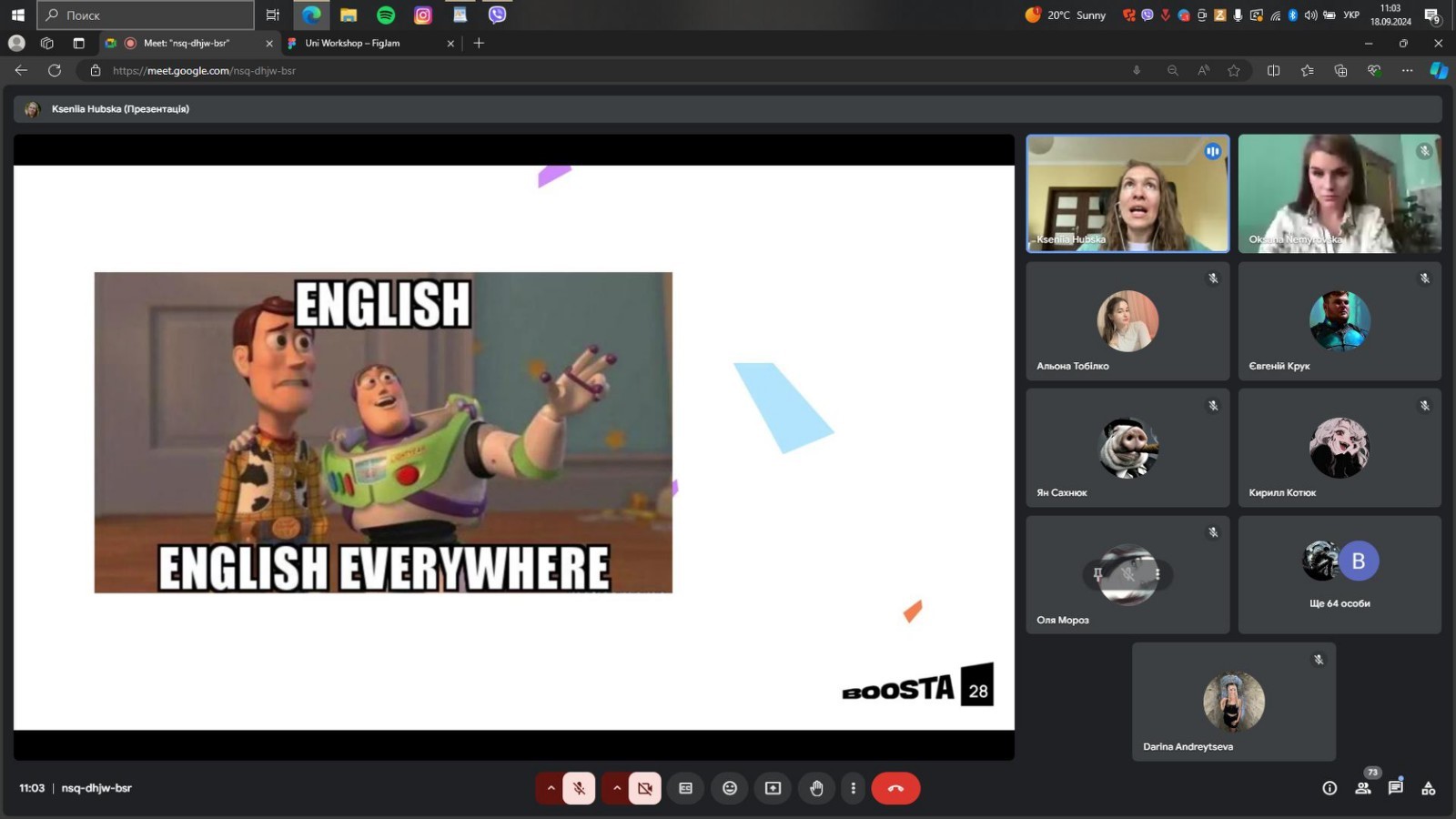Close the Meet nsq-dhjw-bsr tab

click(x=269, y=43)
